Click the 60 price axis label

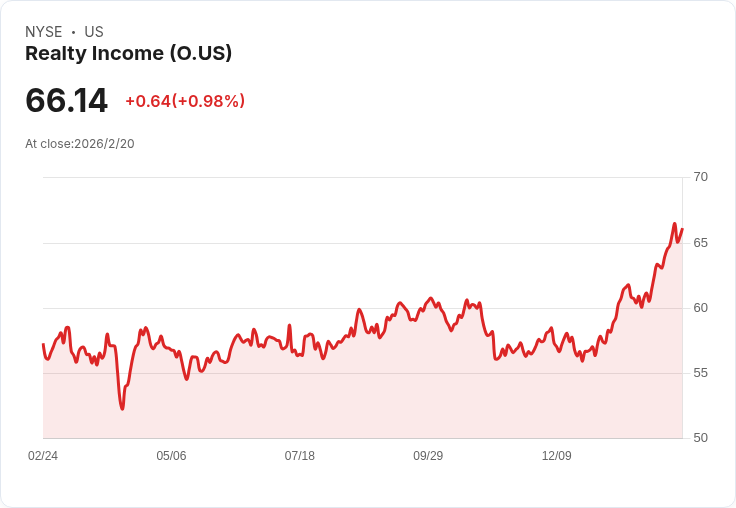[700, 308]
